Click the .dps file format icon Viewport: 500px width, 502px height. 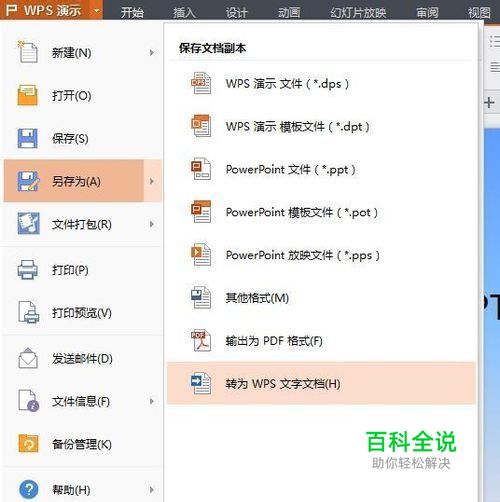[x=201, y=83]
